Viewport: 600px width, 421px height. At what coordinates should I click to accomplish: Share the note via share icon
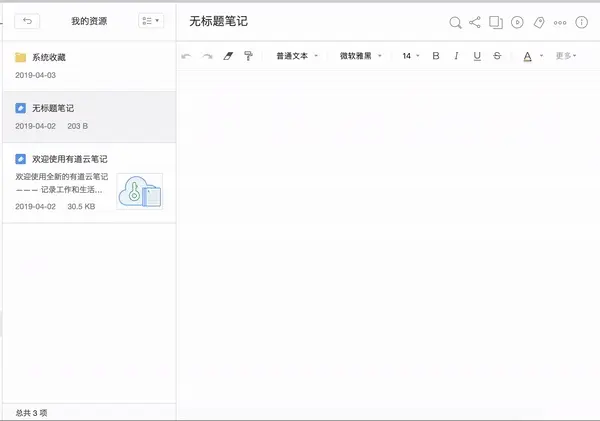475,22
